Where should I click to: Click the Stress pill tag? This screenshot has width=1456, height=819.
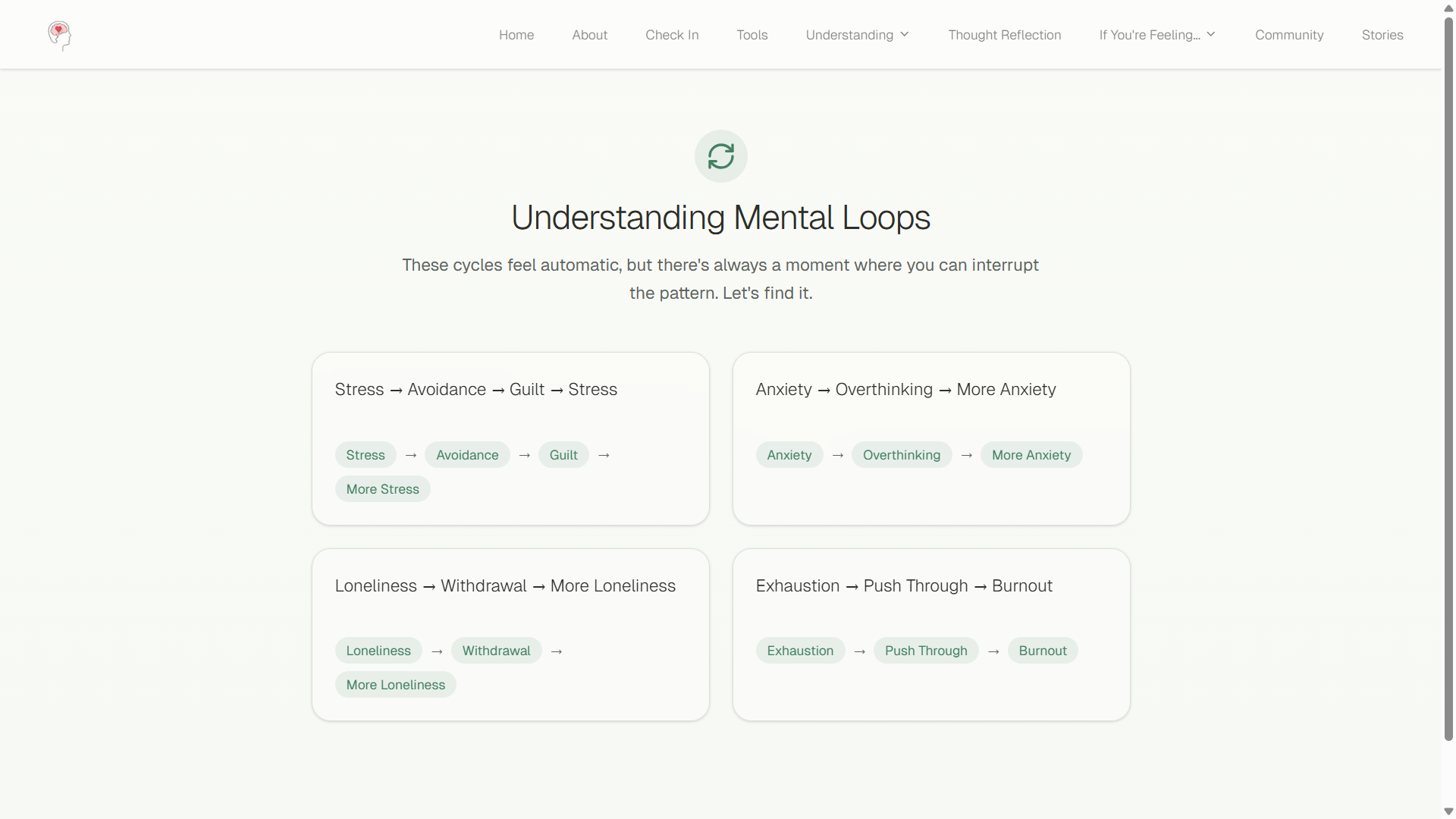click(366, 455)
